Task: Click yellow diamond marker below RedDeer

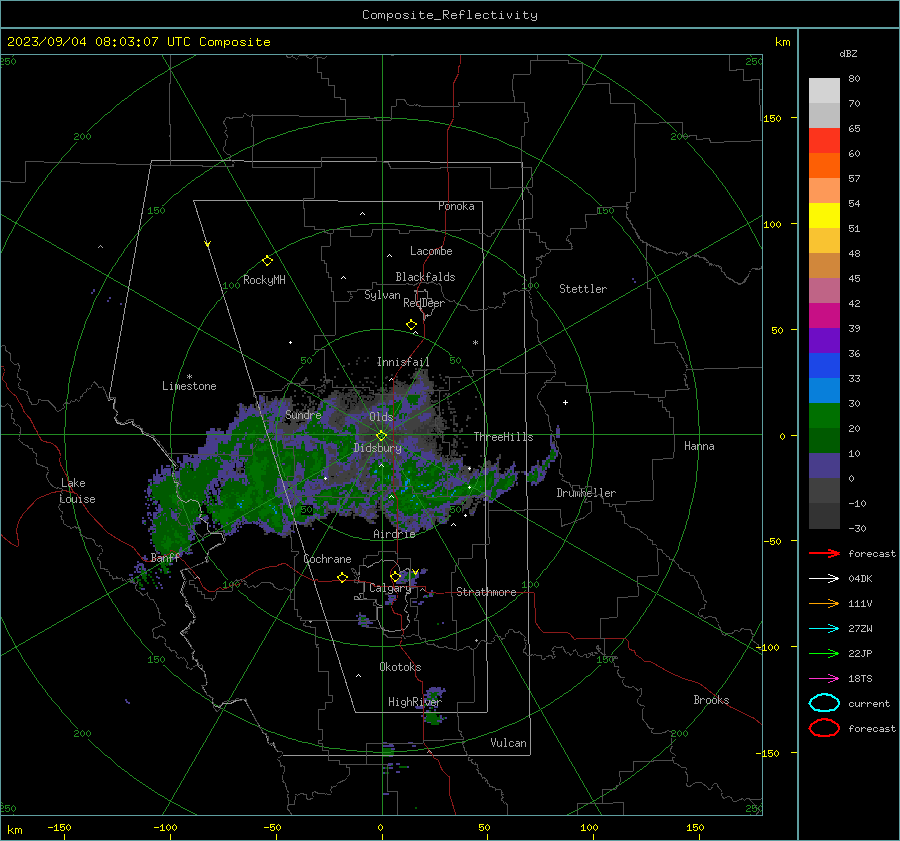Action: tap(412, 325)
